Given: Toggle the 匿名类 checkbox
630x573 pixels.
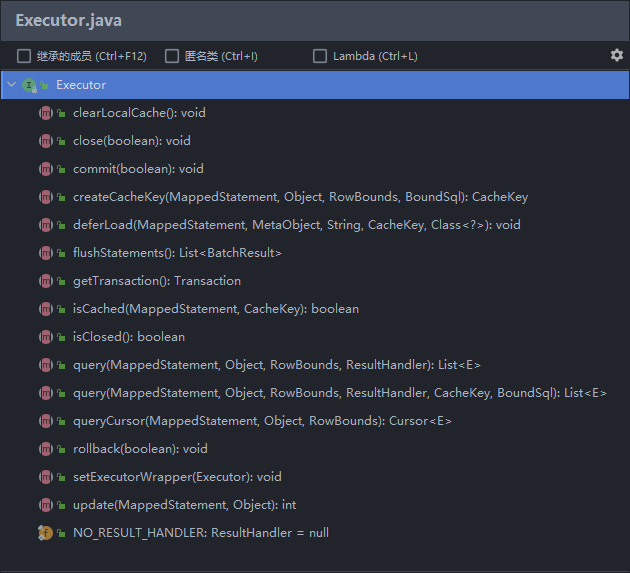Looking at the screenshot, I should 172,56.
